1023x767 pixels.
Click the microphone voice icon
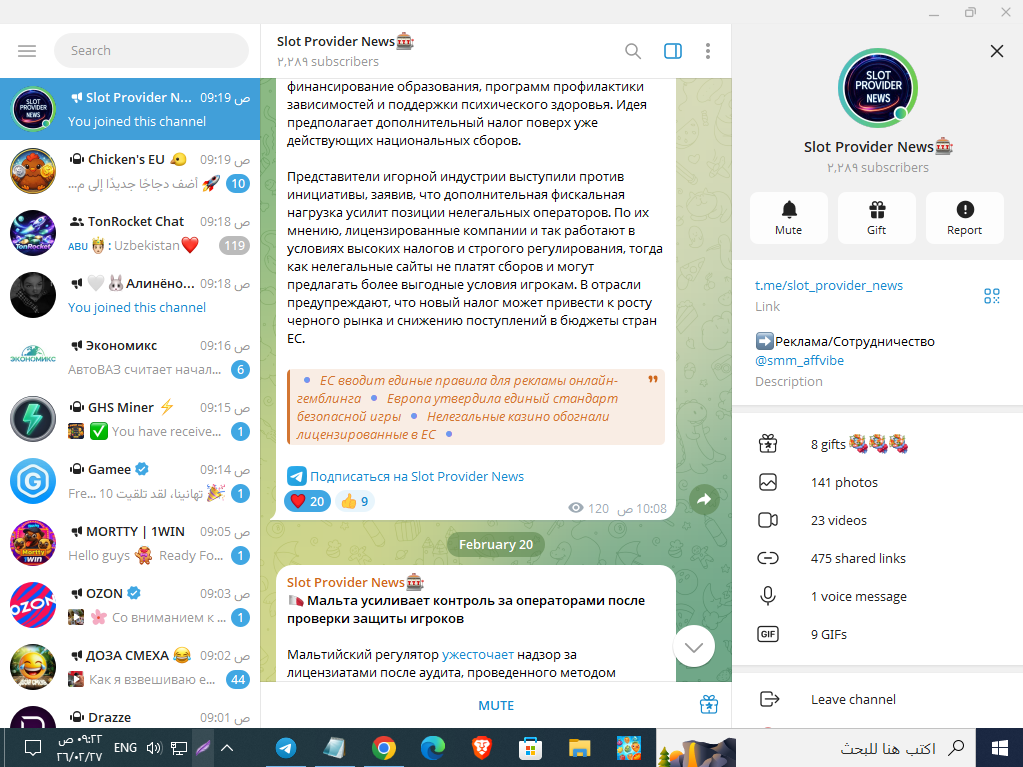click(768, 595)
